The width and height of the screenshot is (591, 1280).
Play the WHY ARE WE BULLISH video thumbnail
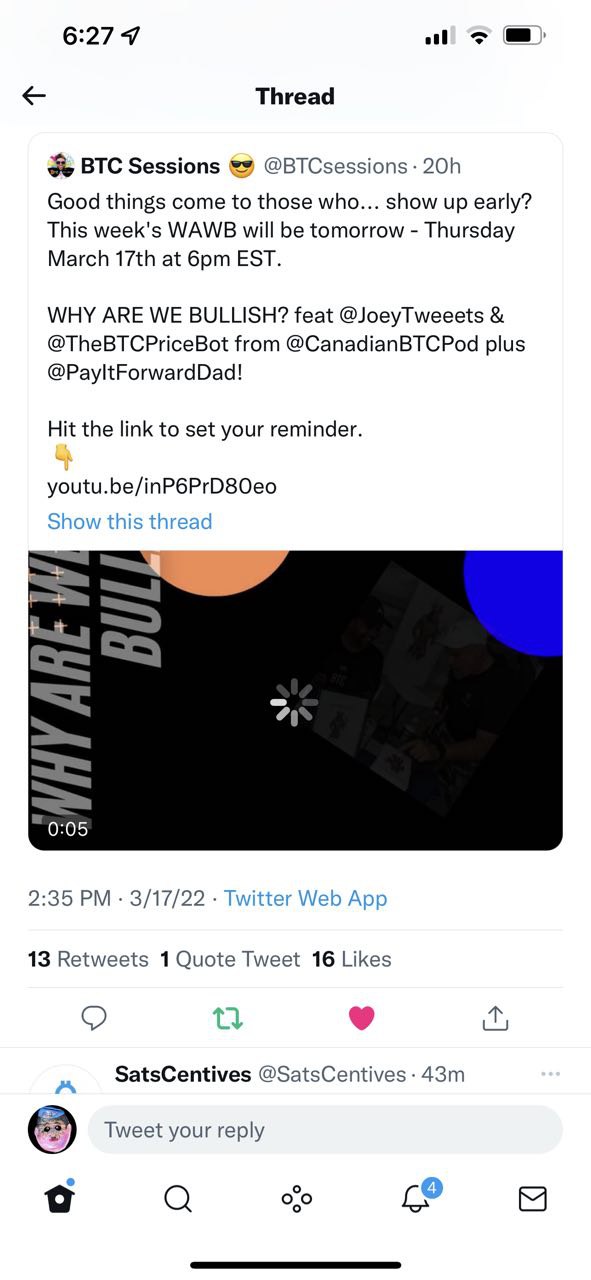point(295,700)
